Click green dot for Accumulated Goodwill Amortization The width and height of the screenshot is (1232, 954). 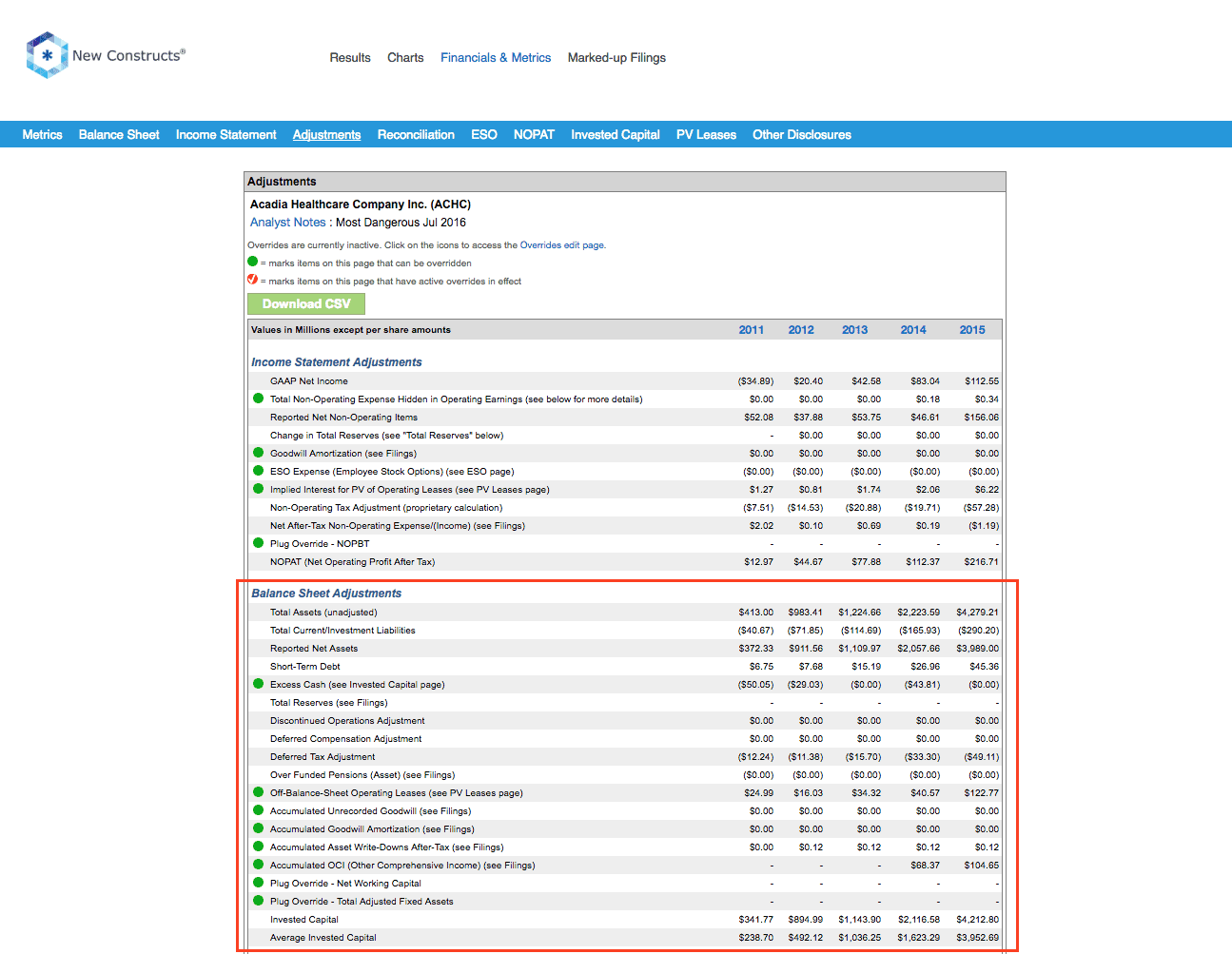[x=258, y=828]
